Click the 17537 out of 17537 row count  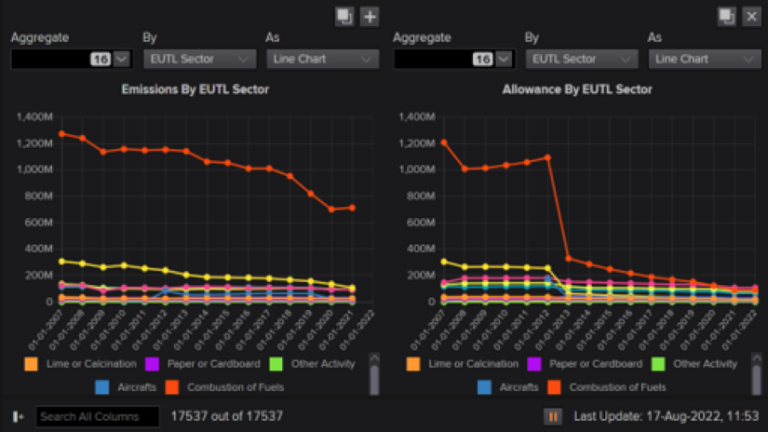tap(227, 416)
